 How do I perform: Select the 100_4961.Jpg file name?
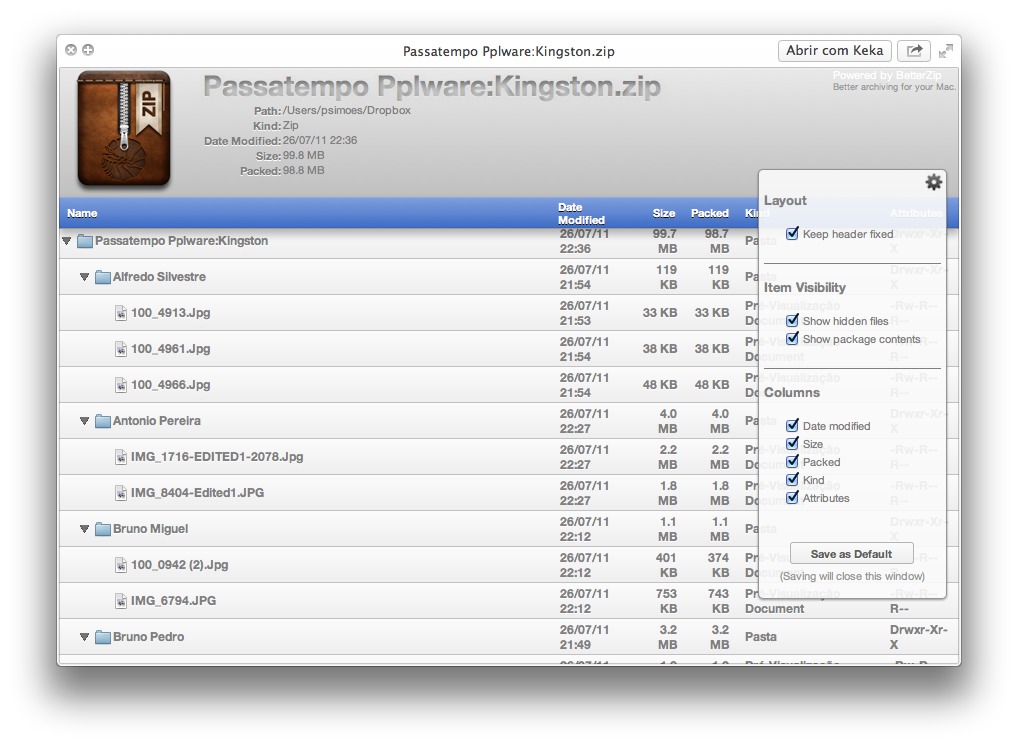click(x=171, y=349)
